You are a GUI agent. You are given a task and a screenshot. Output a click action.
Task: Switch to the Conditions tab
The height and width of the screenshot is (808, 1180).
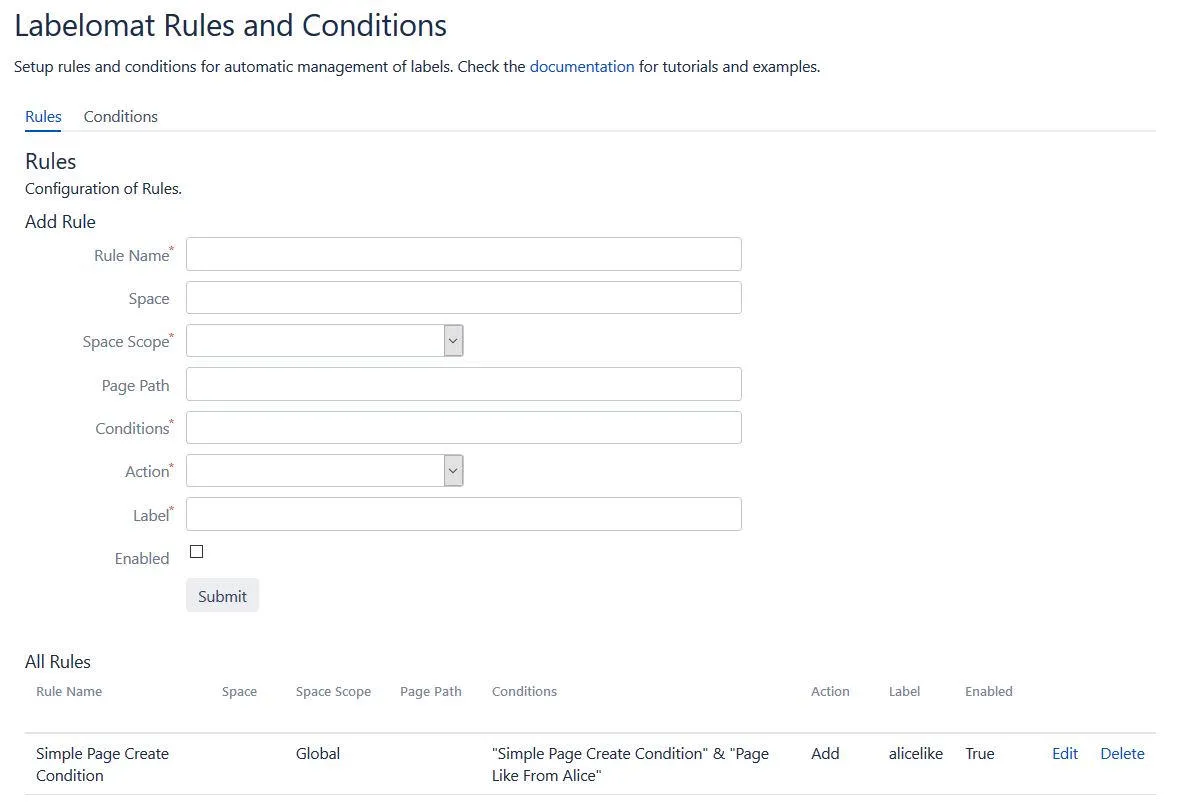click(x=120, y=117)
